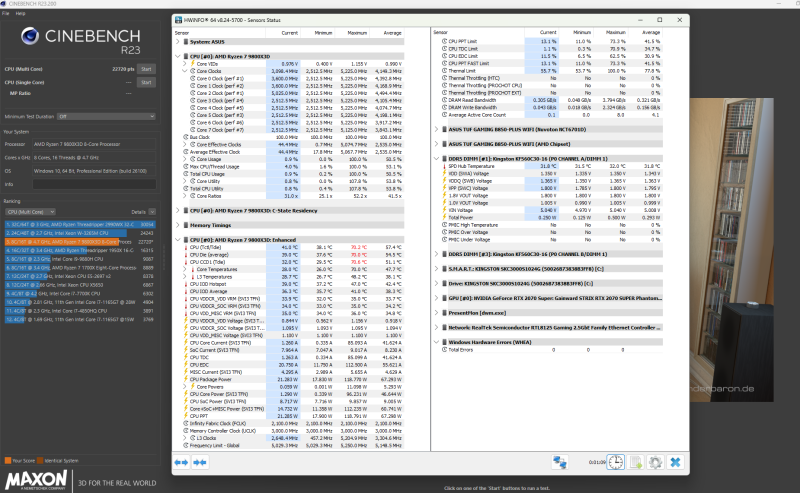
Task: Start the CPU (Single Core) test
Action: [146, 82]
